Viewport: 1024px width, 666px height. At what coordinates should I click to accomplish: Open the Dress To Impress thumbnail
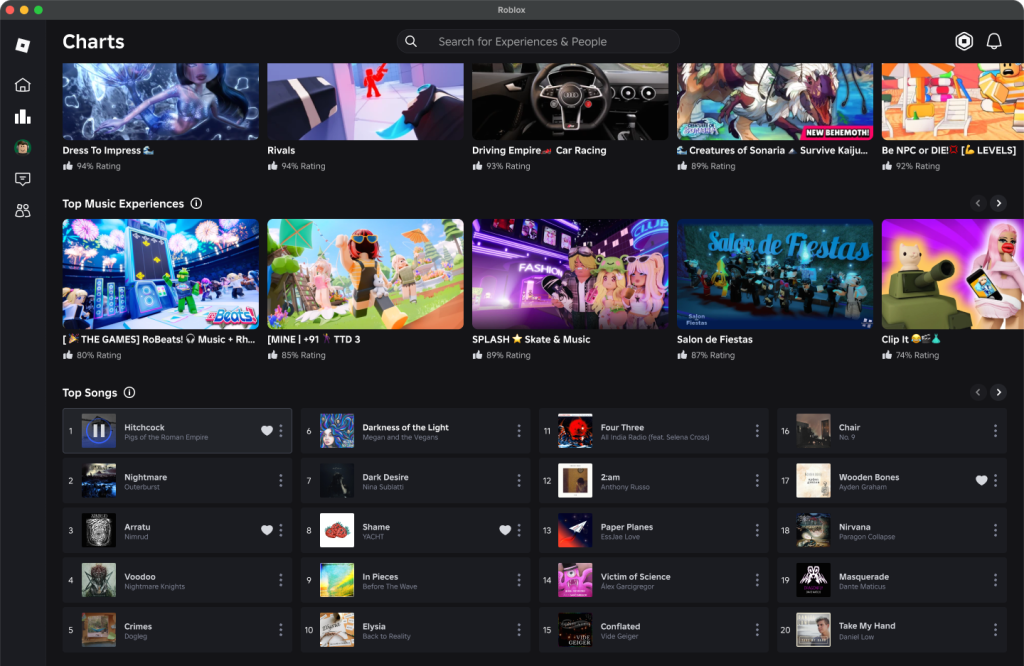tap(161, 101)
